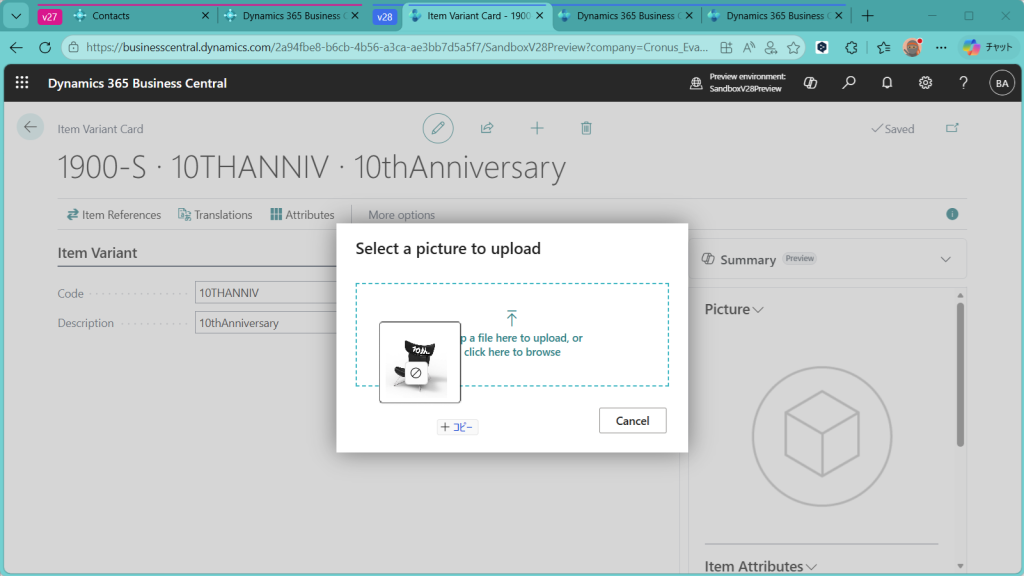Open the Settings gear in header
The image size is (1024, 576).
pos(926,83)
